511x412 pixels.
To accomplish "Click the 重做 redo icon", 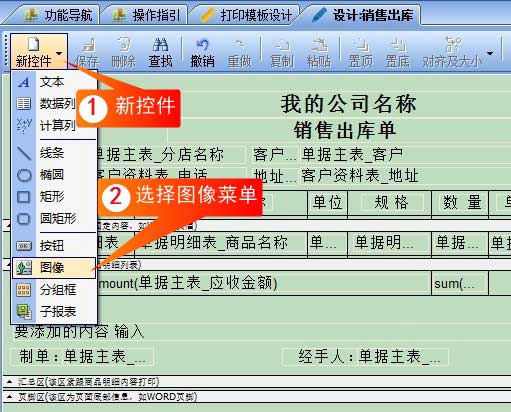I will click(x=239, y=53).
